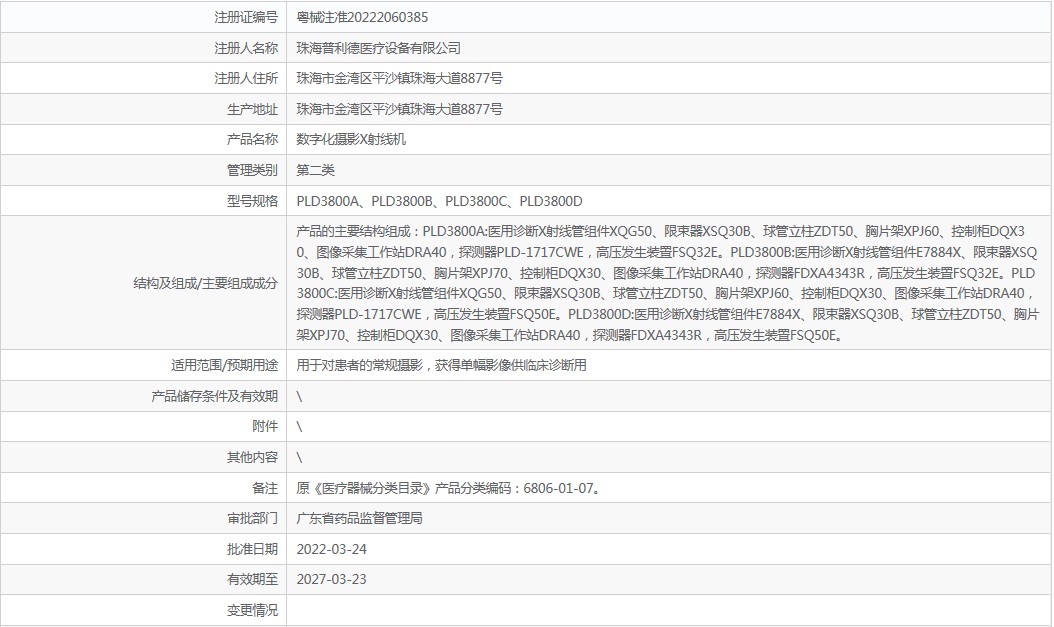Click backslash value in 其他内容 row
Screen dimensions: 1054x627
tap(299, 458)
